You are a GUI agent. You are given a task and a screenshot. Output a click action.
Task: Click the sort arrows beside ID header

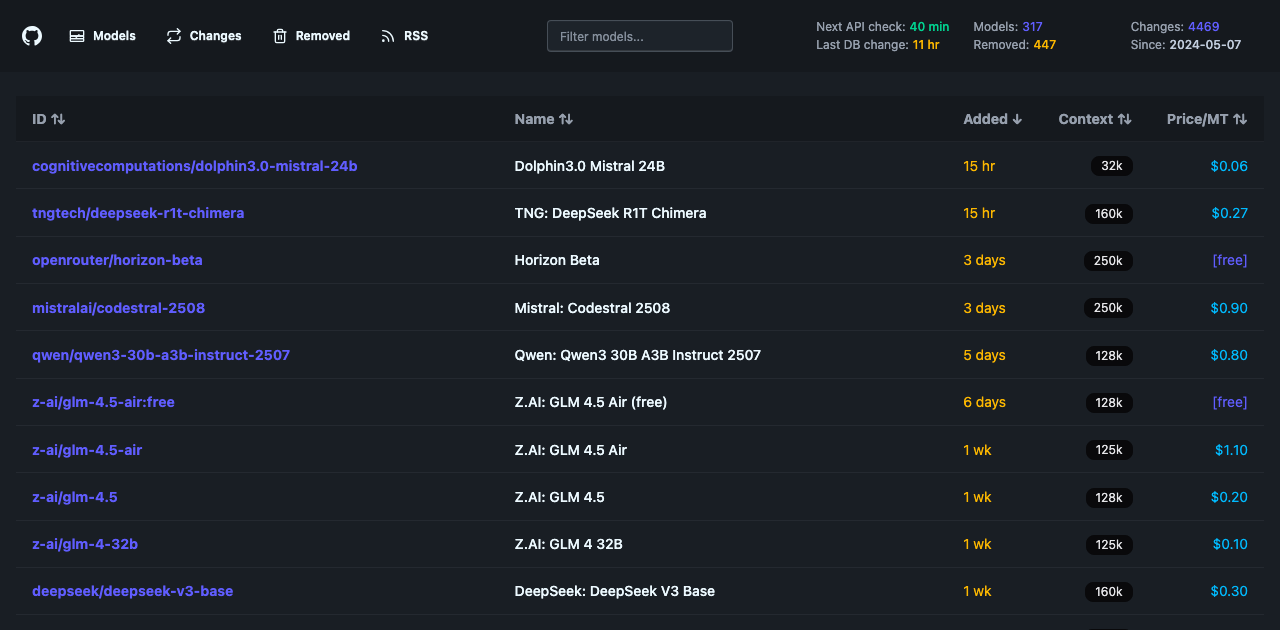(59, 118)
